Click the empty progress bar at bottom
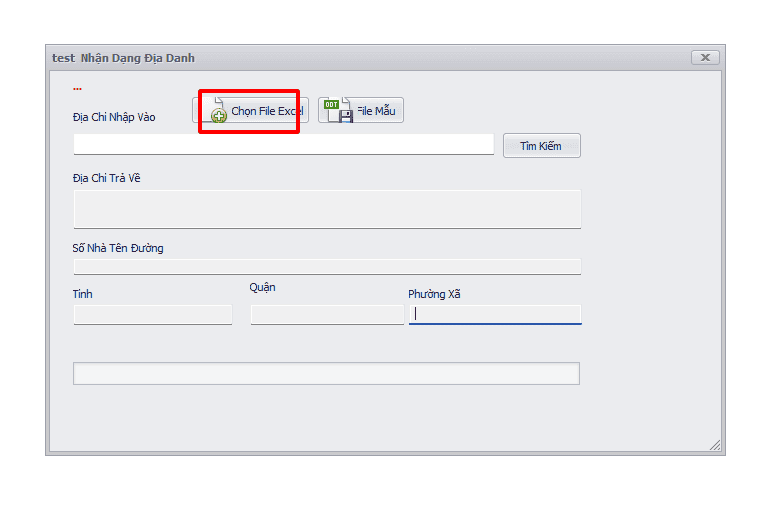The width and height of the screenshot is (780, 528). pyautogui.click(x=326, y=373)
